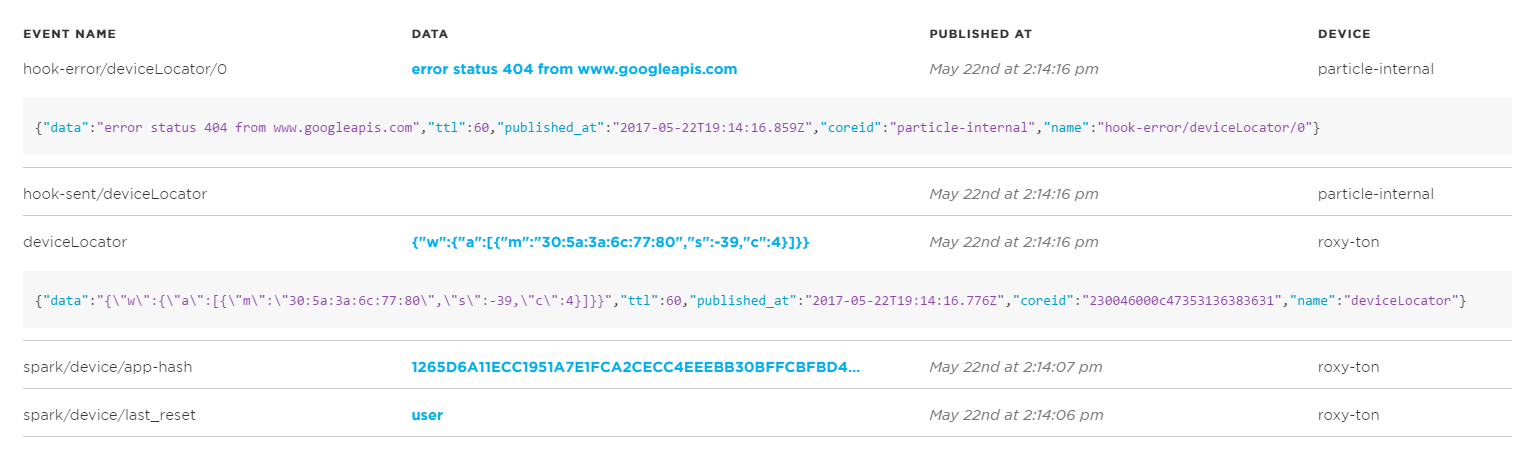Click the DATA column header

pyautogui.click(x=429, y=34)
